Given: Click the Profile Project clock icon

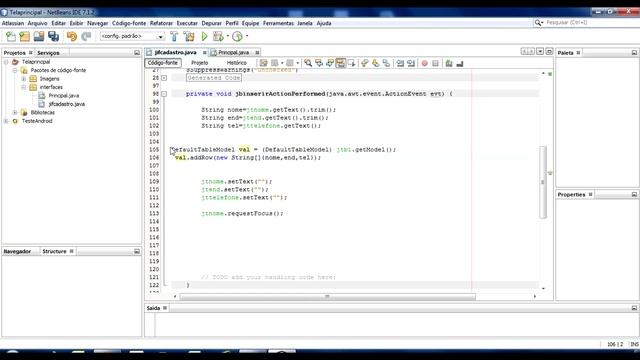Looking at the screenshot, I should (237, 36).
